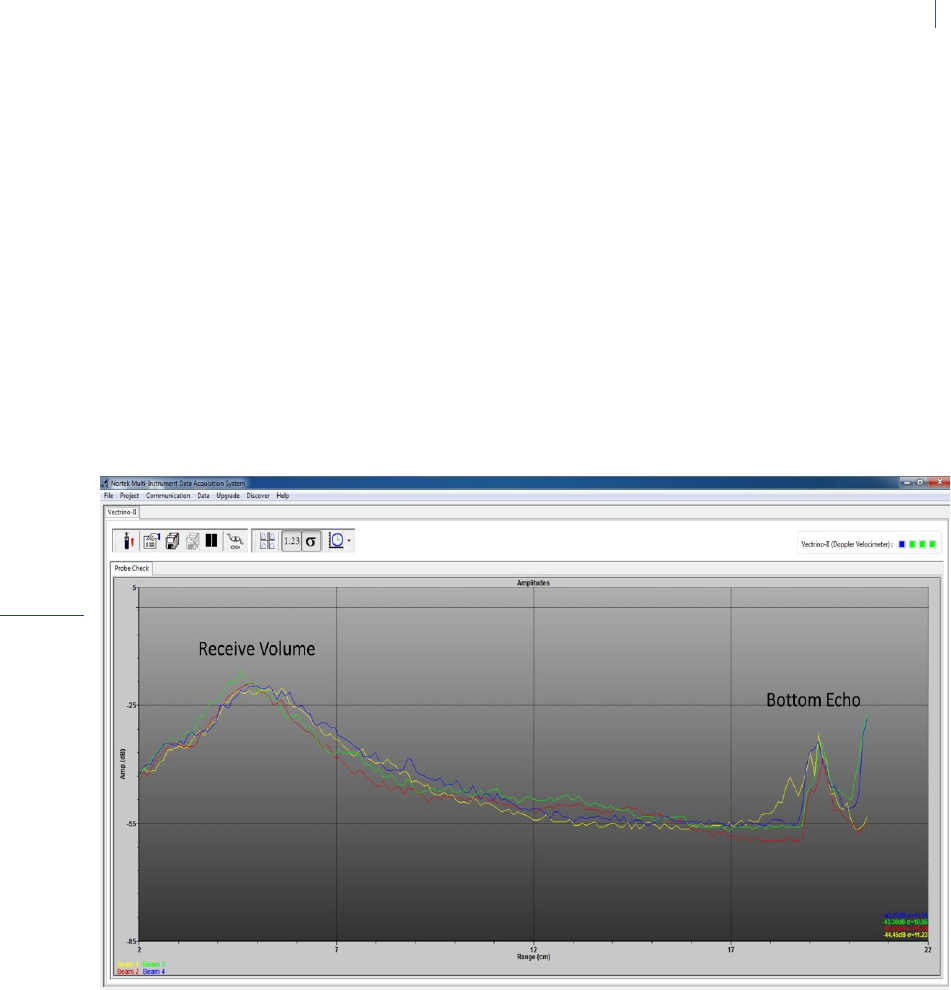Click the probe cable connection icon
This screenshot has width=951, height=990.
[235, 540]
